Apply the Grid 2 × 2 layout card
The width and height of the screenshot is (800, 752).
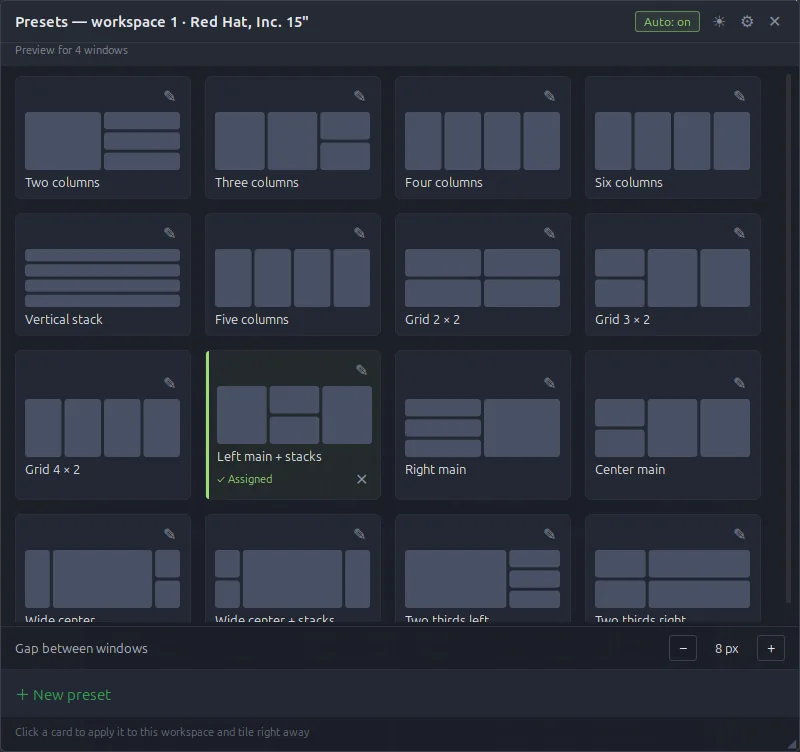[x=483, y=274]
